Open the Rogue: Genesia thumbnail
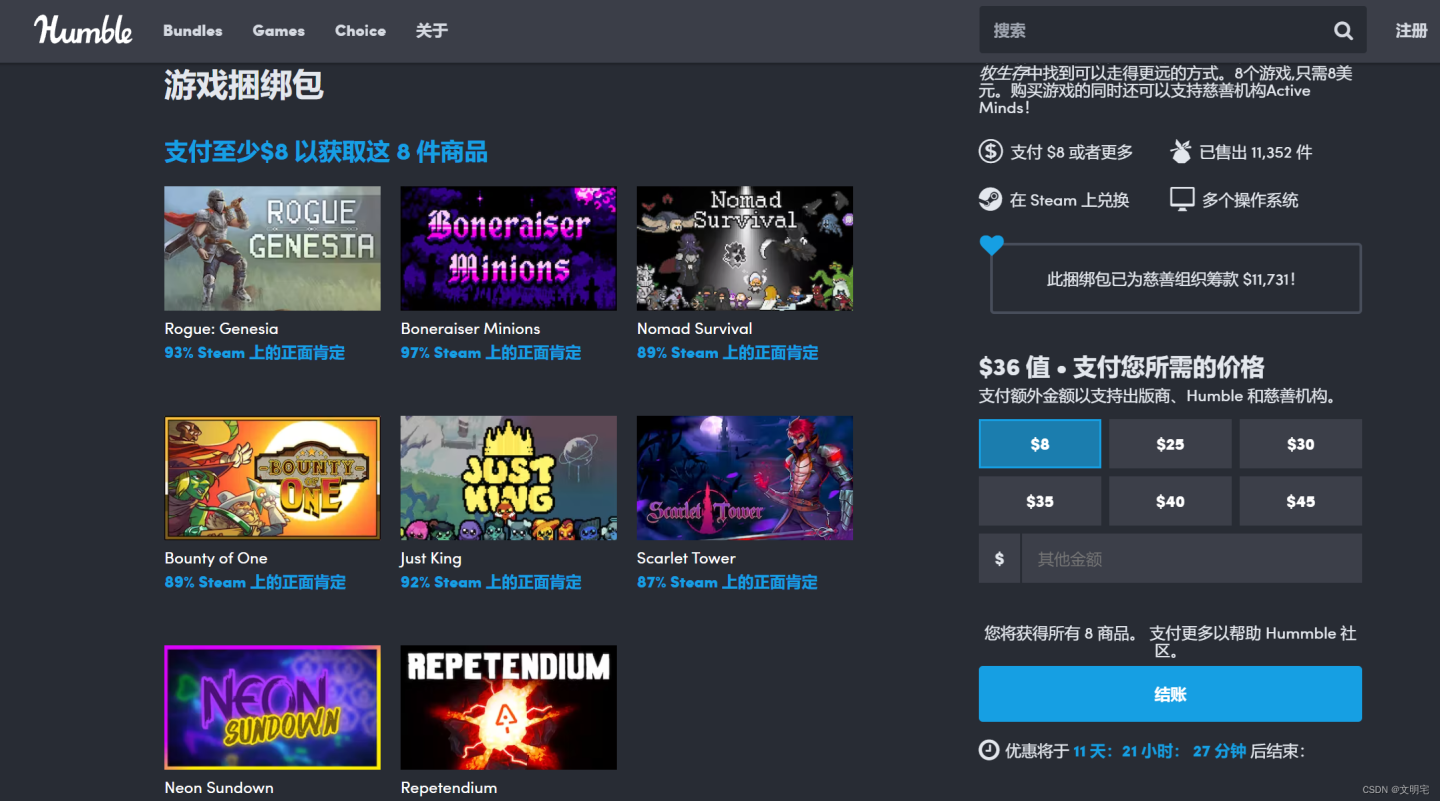Viewport: 1440px width, 801px height. pos(272,248)
